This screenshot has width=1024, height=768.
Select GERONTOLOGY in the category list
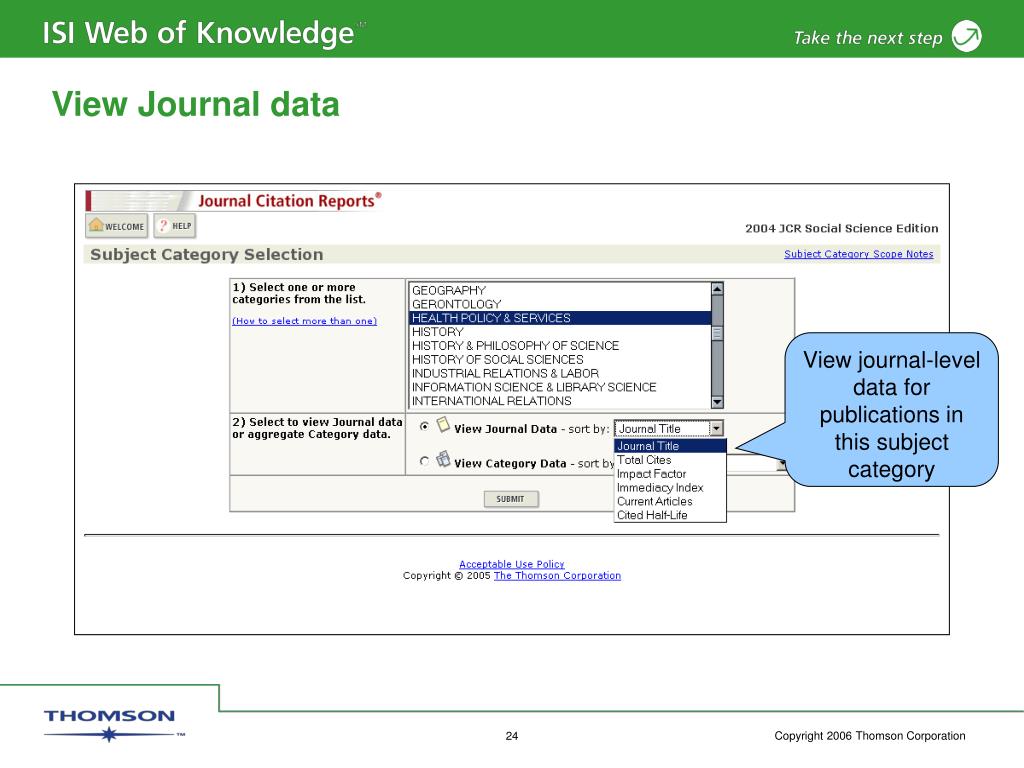560,304
